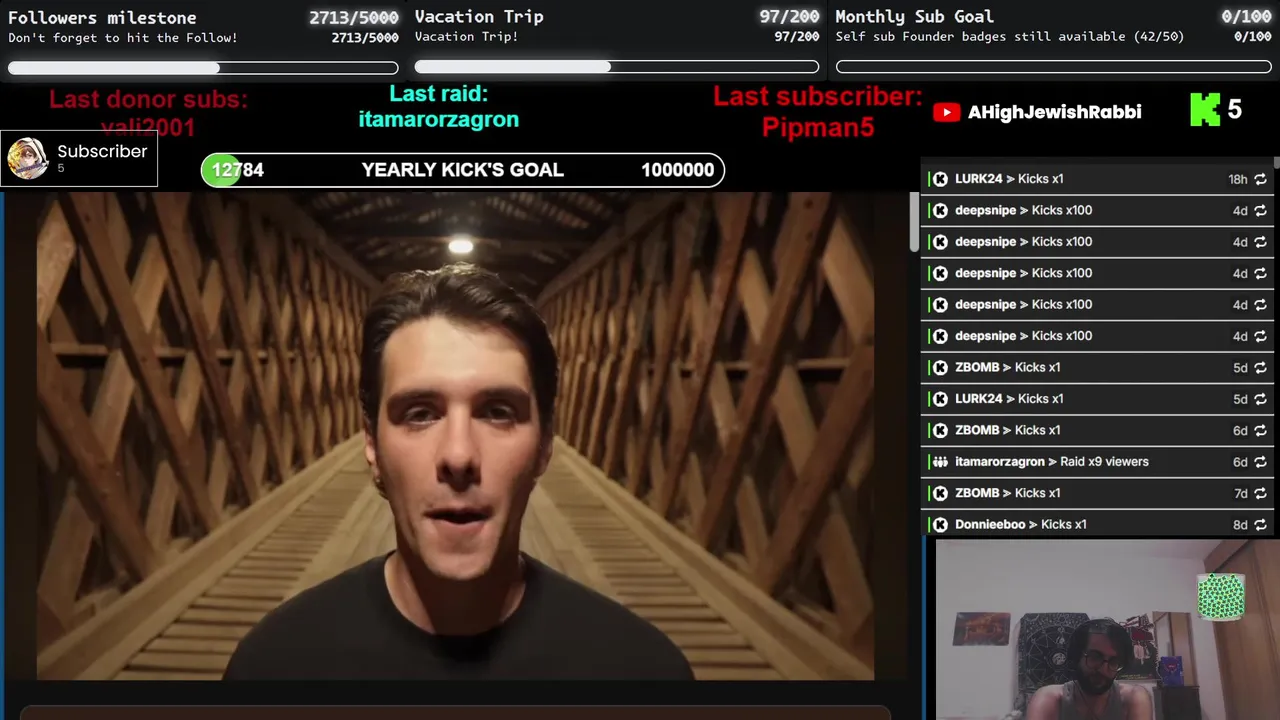The height and width of the screenshot is (720, 1280).
Task: Click the Yearly Kick's Goal bar
Action: pos(462,170)
